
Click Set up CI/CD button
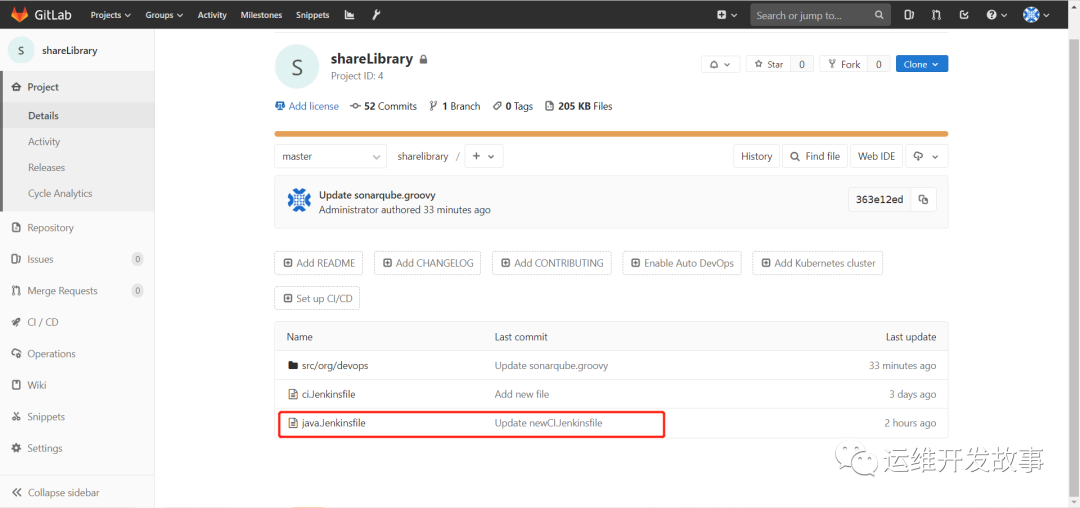pos(318,299)
